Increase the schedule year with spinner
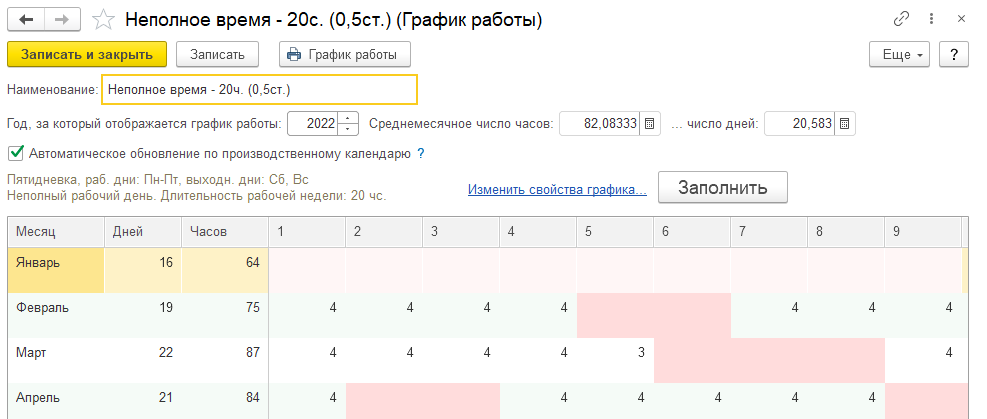The width and height of the screenshot is (987, 419). point(348,119)
